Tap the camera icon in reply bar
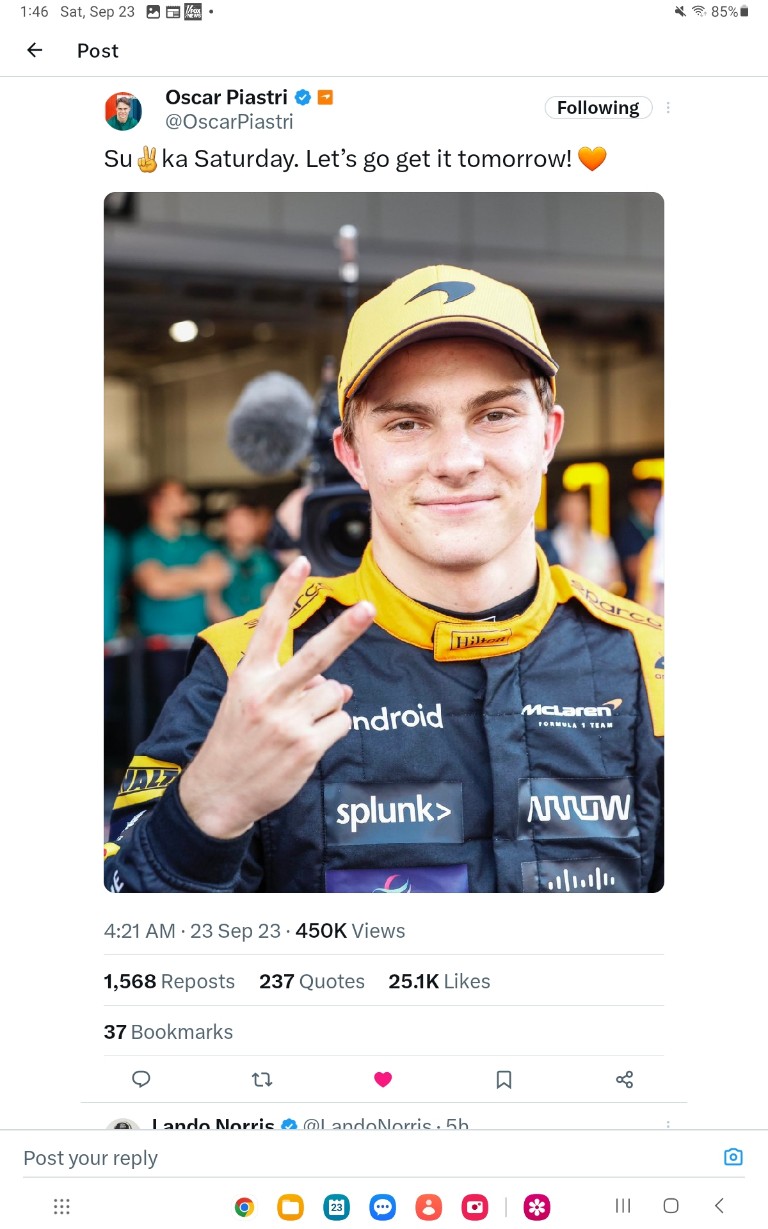 [733, 1157]
